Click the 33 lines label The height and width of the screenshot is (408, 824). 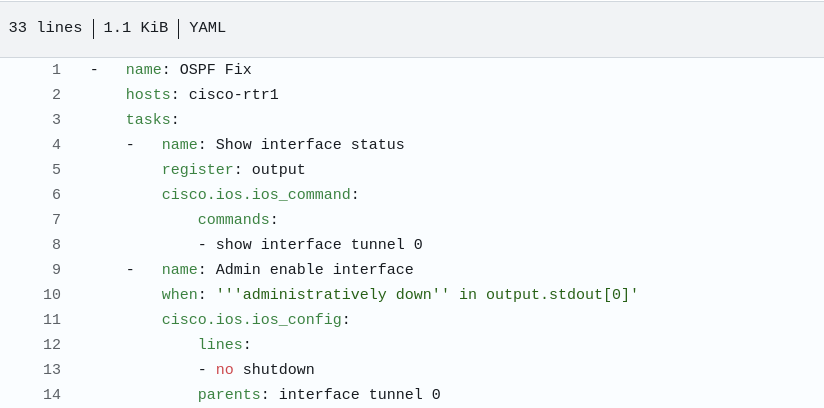coord(45,28)
